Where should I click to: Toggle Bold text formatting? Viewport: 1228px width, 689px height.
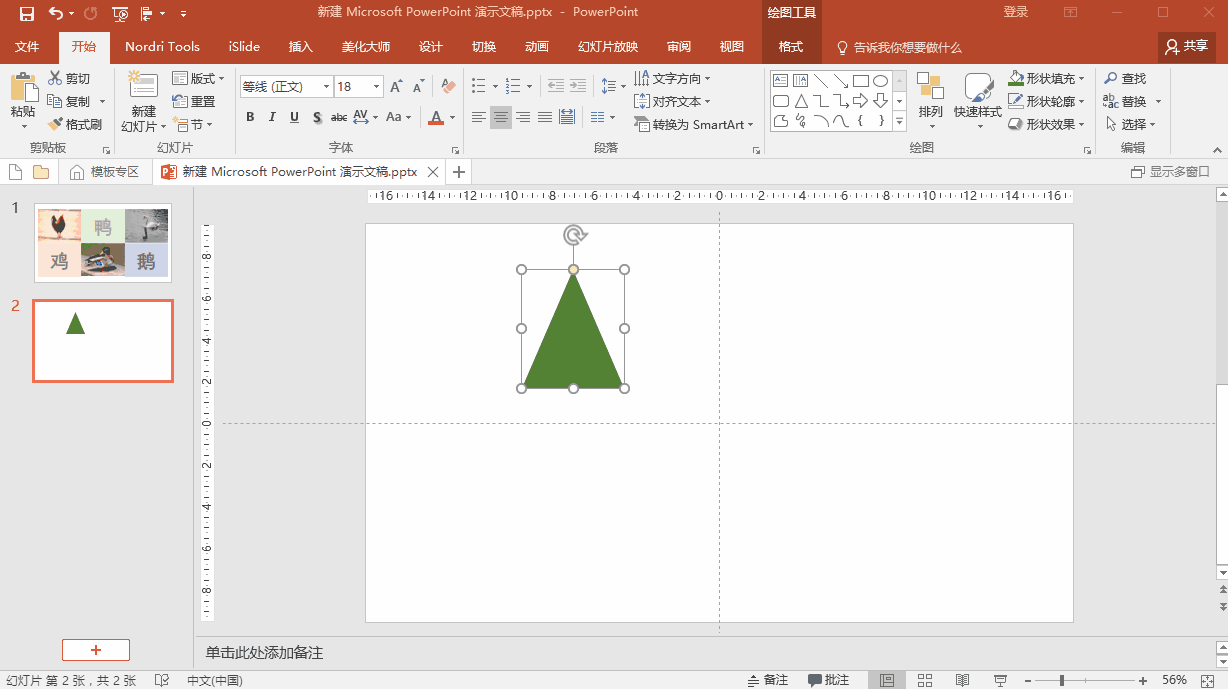(x=250, y=118)
